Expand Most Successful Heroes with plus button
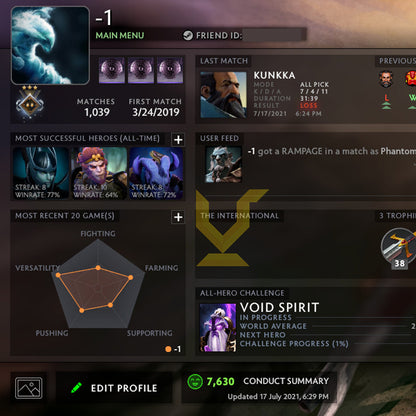 click(x=178, y=140)
